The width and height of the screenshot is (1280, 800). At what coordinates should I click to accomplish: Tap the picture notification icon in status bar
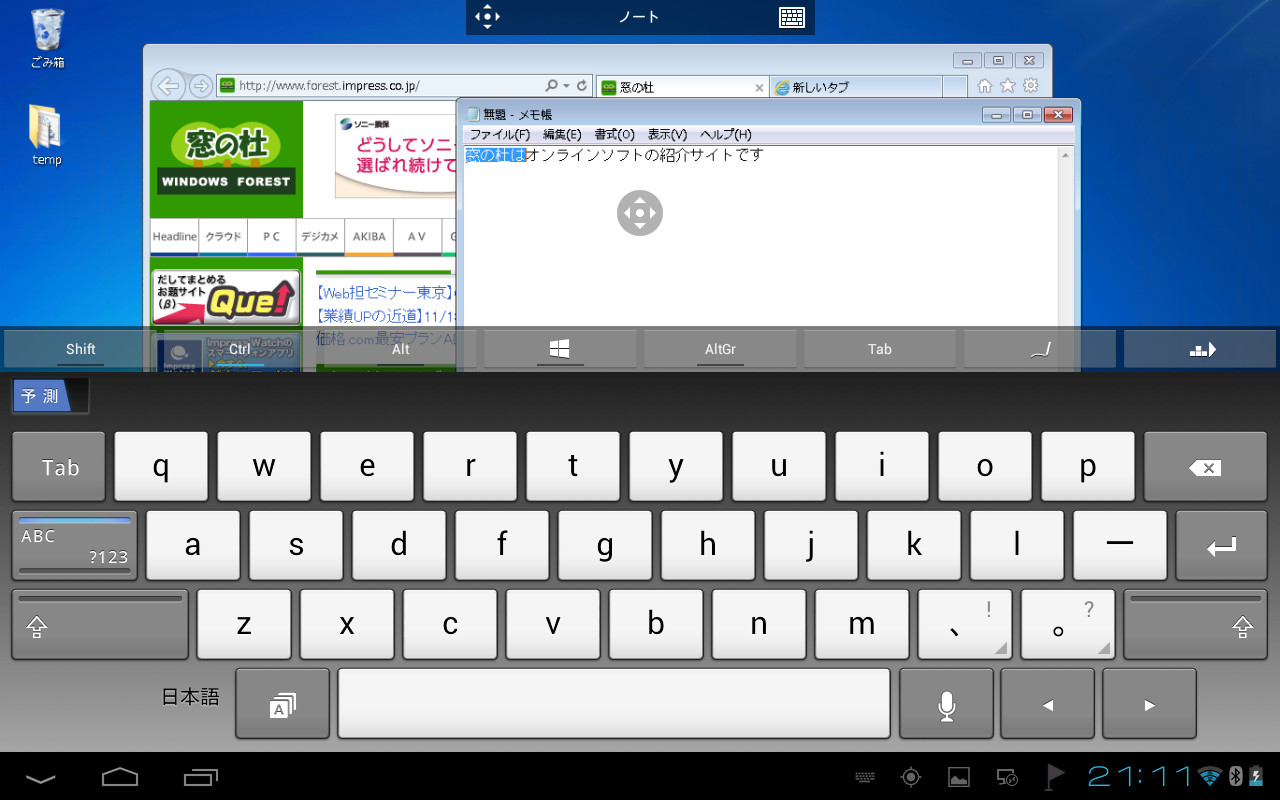958,777
